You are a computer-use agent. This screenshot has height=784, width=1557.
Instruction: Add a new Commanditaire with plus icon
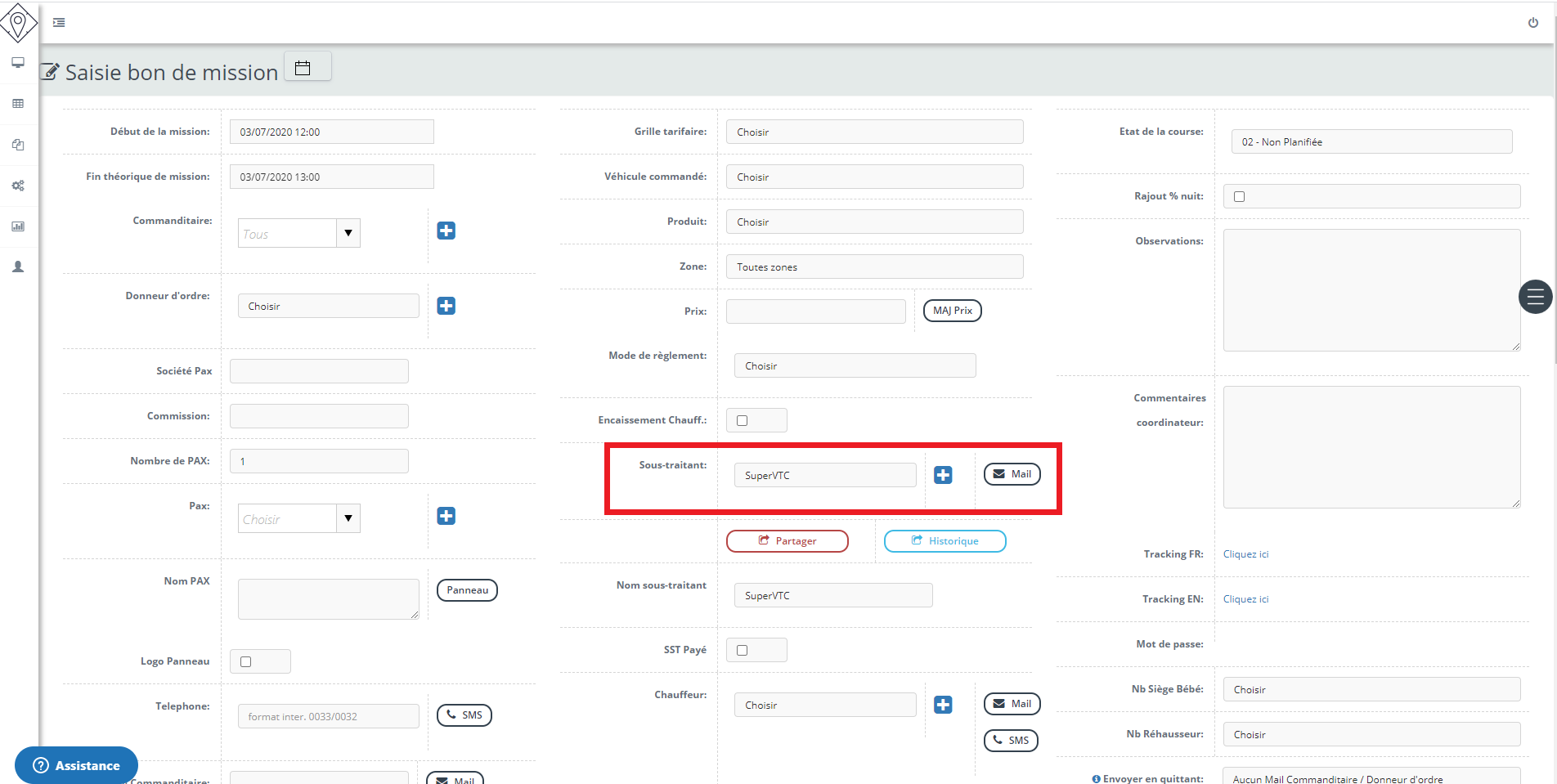click(446, 231)
